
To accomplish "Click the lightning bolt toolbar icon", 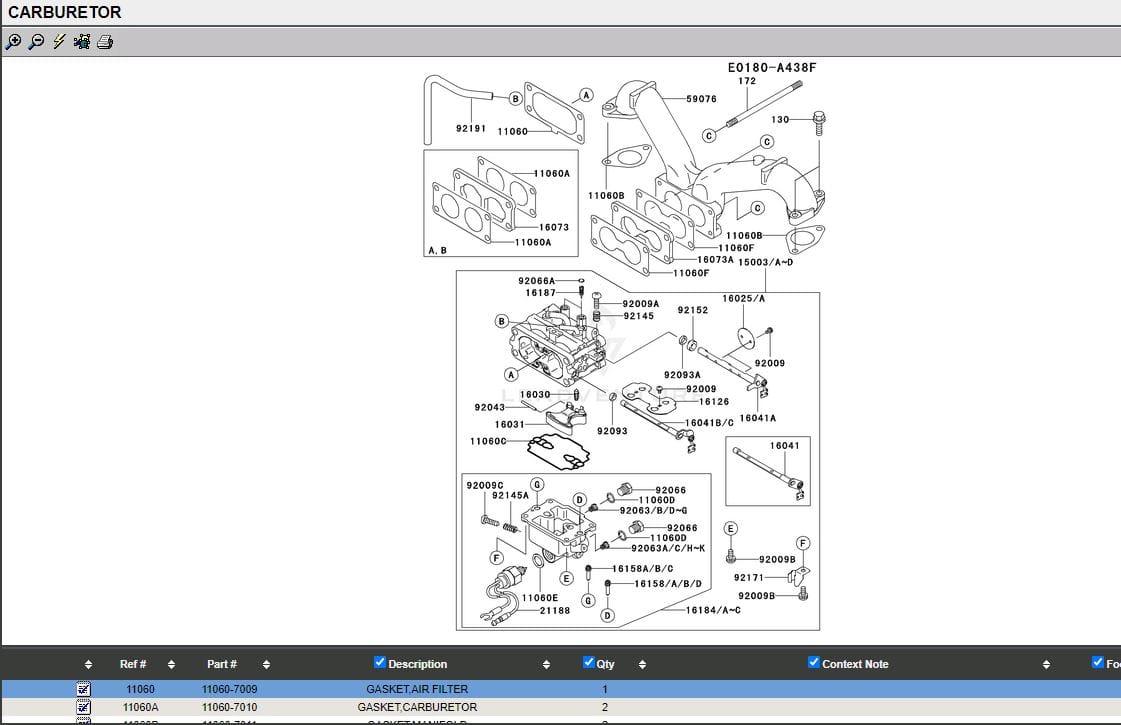I will (x=59, y=42).
